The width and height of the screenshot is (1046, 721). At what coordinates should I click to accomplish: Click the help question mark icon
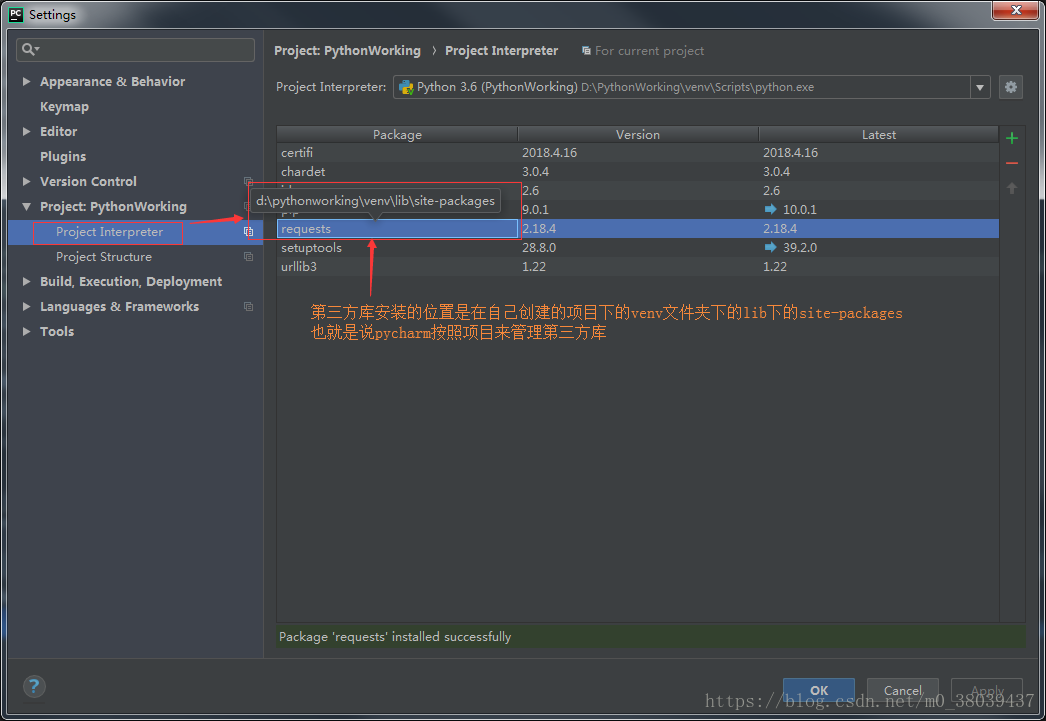point(34,686)
